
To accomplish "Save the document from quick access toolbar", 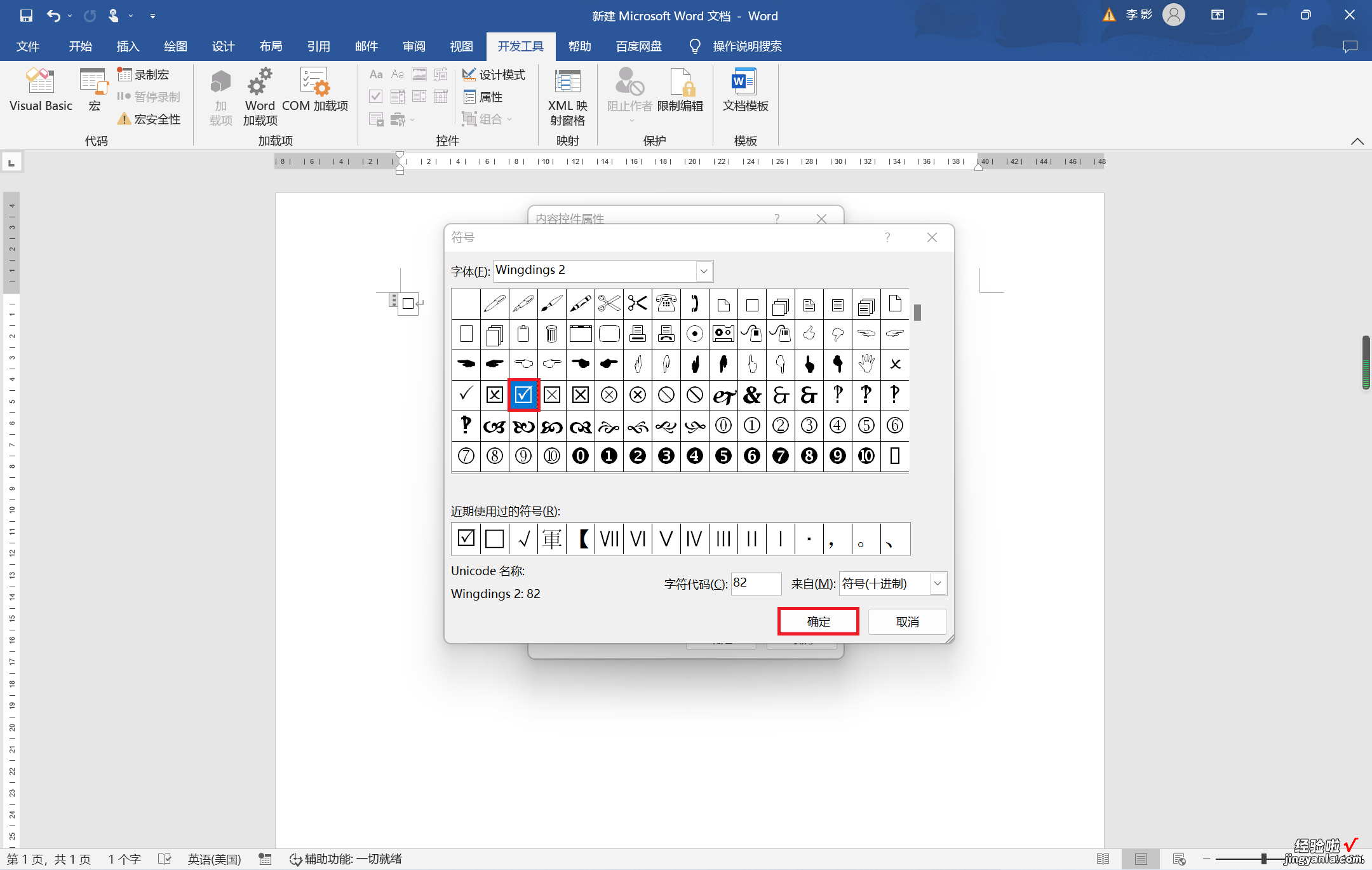I will (26, 15).
